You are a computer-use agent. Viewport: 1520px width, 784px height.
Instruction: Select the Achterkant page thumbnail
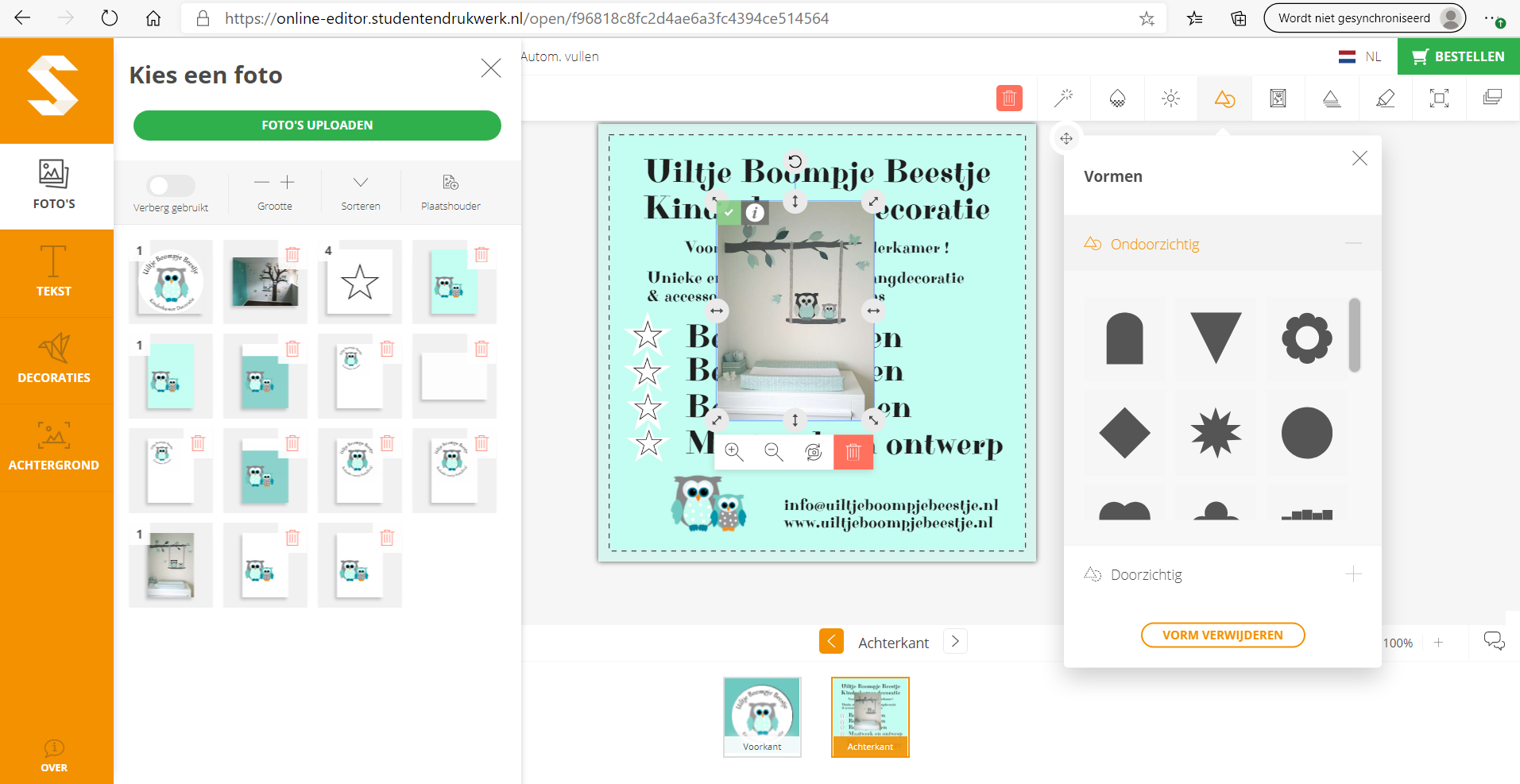(870, 716)
